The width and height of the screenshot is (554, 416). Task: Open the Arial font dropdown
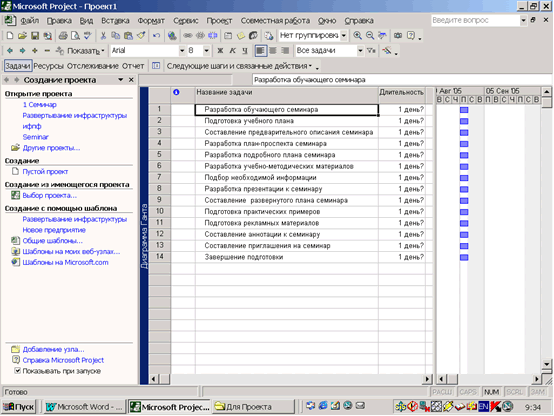(x=182, y=51)
